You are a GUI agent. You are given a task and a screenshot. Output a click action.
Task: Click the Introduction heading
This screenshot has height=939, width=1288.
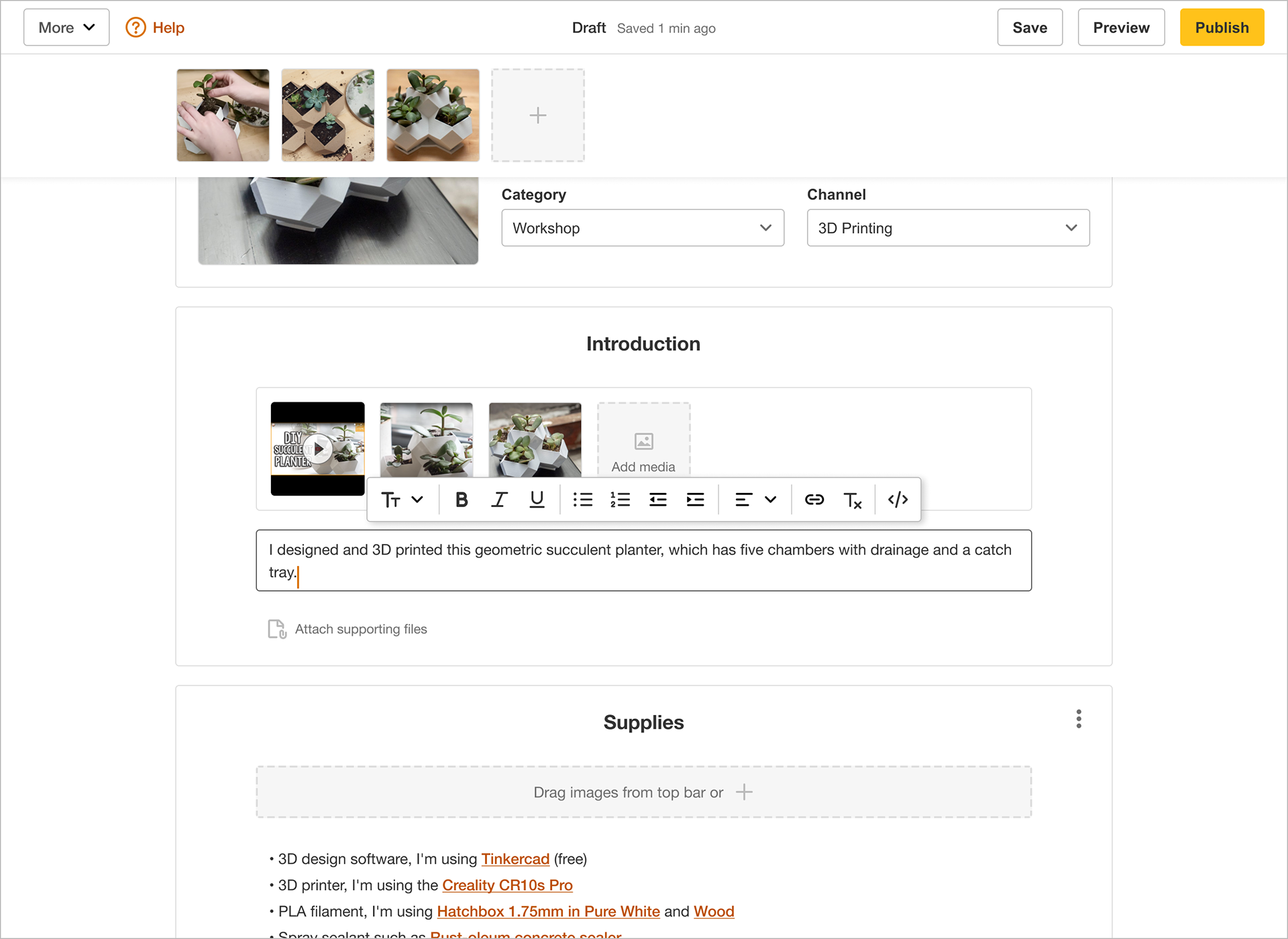click(x=643, y=344)
